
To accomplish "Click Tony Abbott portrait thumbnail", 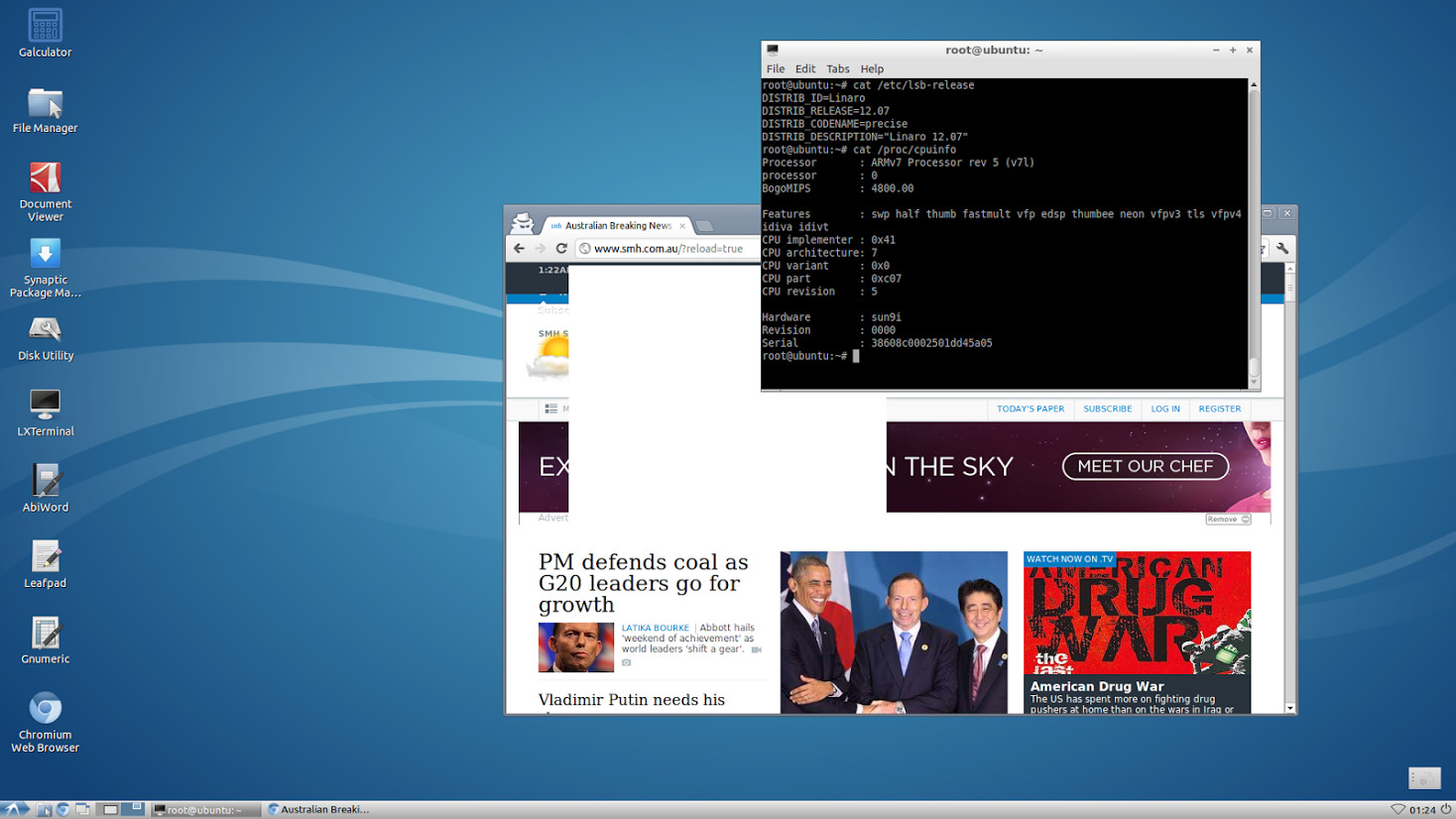I will click(x=576, y=647).
